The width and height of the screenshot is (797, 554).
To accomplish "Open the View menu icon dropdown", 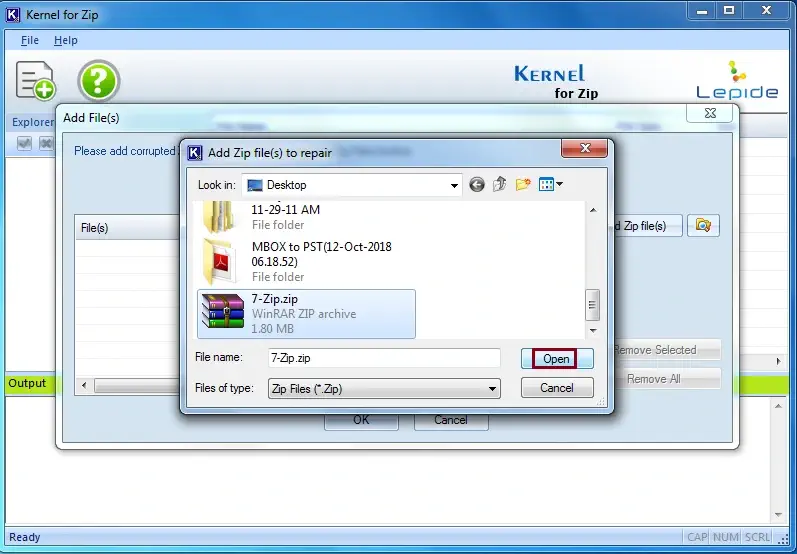I will 550,184.
